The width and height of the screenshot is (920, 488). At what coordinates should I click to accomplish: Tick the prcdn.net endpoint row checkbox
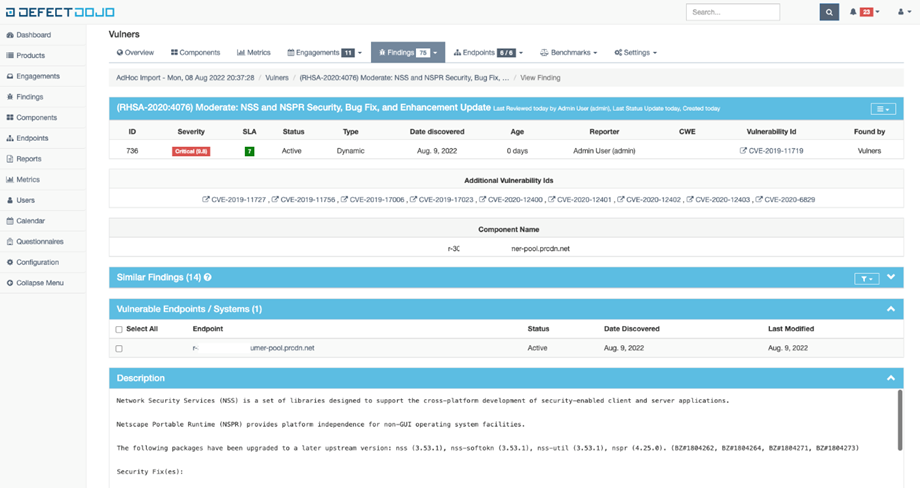pos(119,349)
